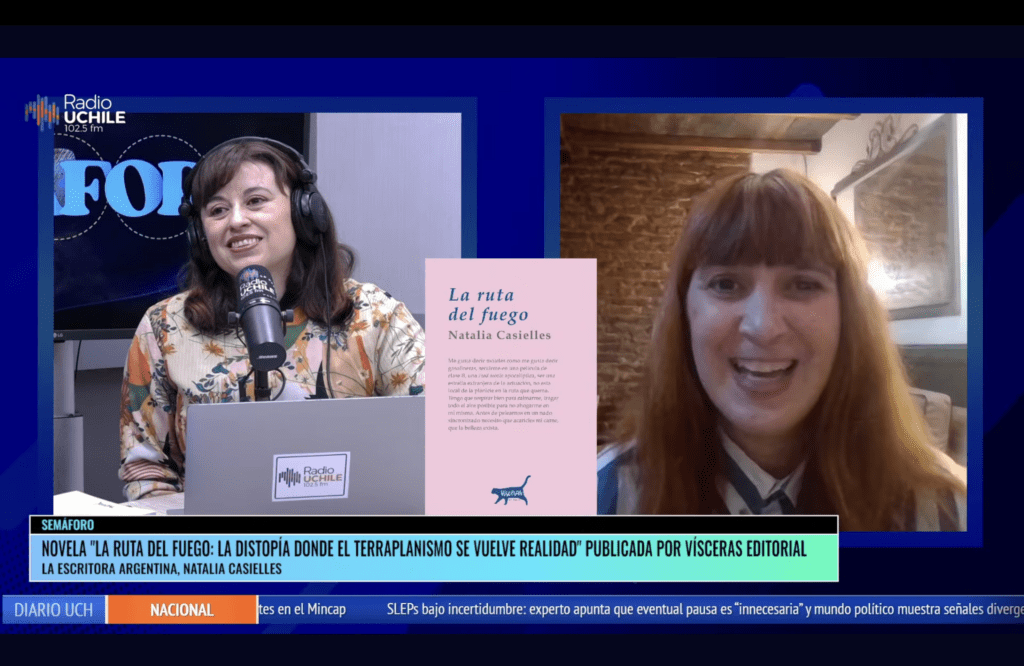The width and height of the screenshot is (1024, 666).
Task: Click the blue cat logo on book cover
Action: (511, 490)
